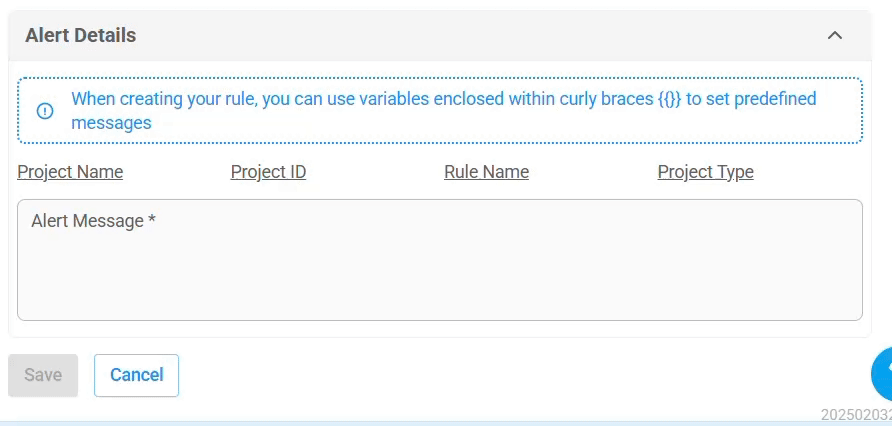Click the info circle icon in banner
The height and width of the screenshot is (426, 892).
(45, 110)
